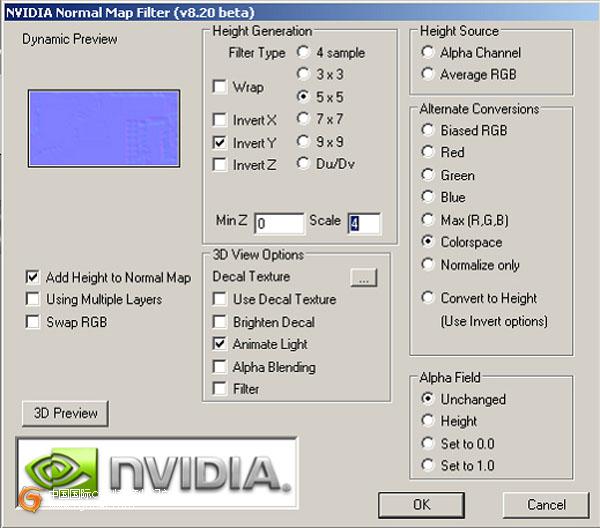Enable Alpha Blending checkbox
The image size is (600, 528).
point(220,367)
